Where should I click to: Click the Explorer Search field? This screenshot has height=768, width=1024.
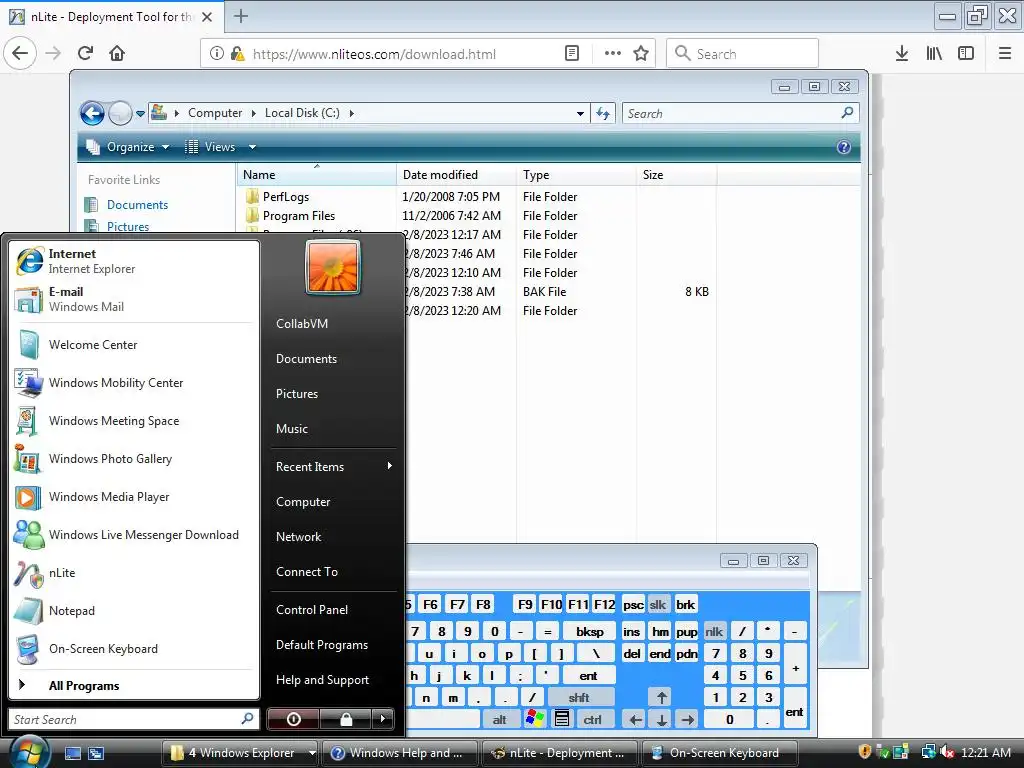pos(741,114)
